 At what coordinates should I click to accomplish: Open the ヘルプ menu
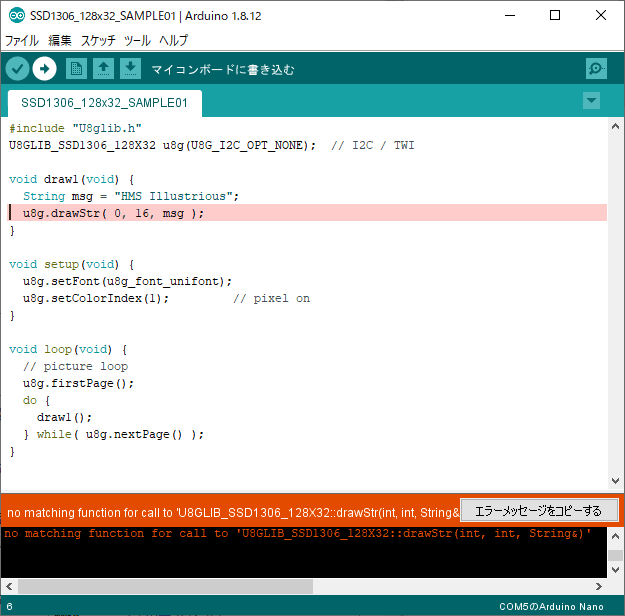coord(173,40)
